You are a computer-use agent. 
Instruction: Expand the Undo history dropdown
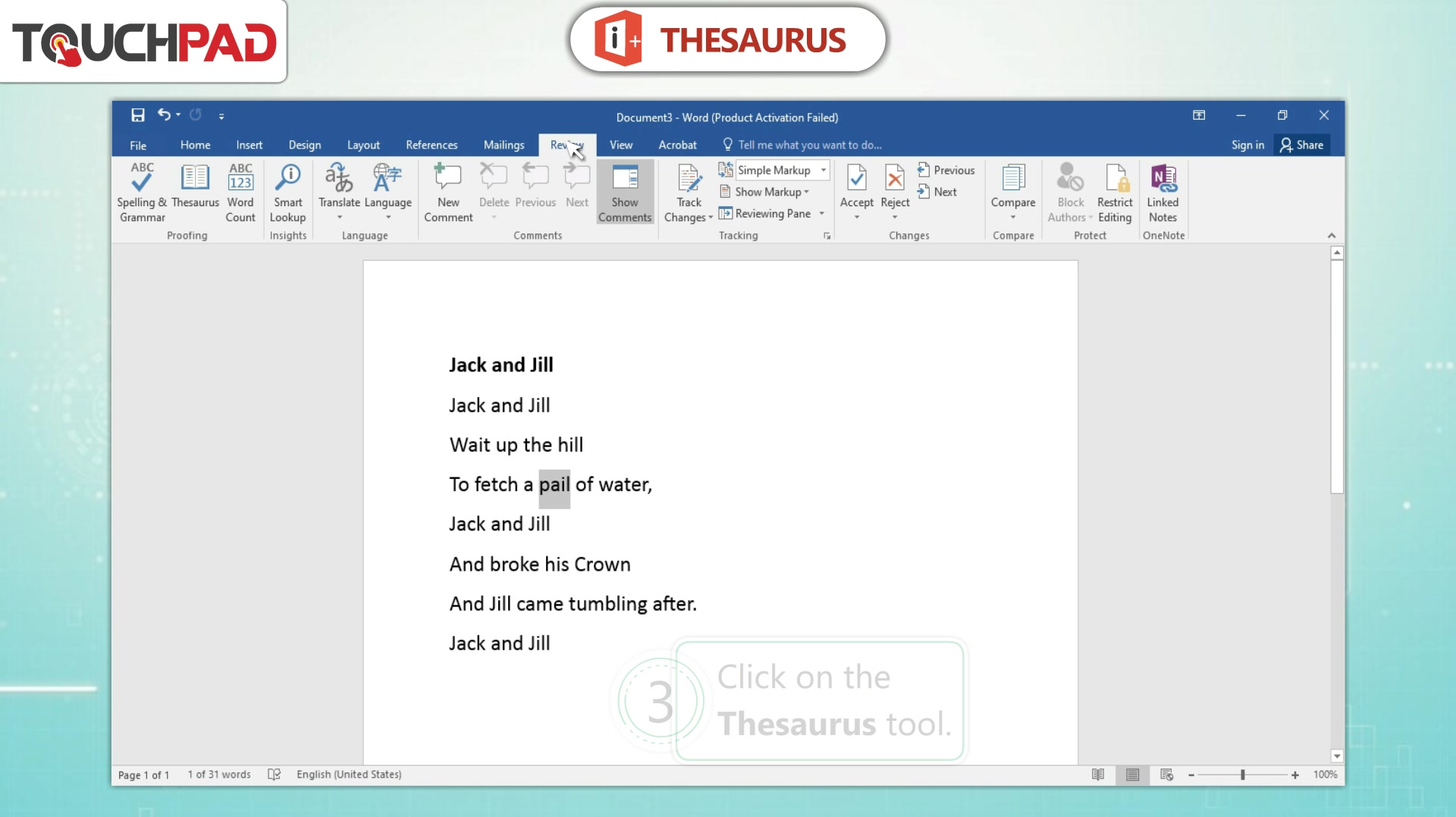point(178,115)
